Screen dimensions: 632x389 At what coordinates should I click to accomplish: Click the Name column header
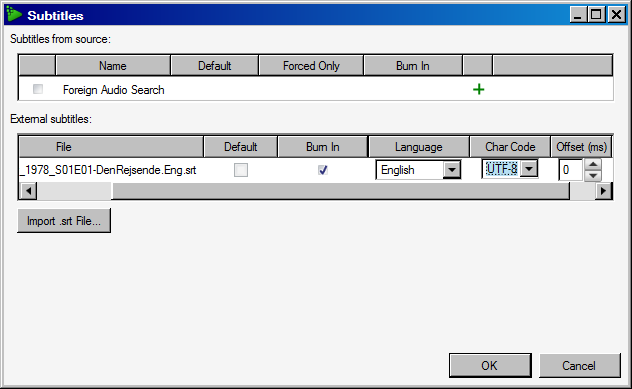click(113, 66)
